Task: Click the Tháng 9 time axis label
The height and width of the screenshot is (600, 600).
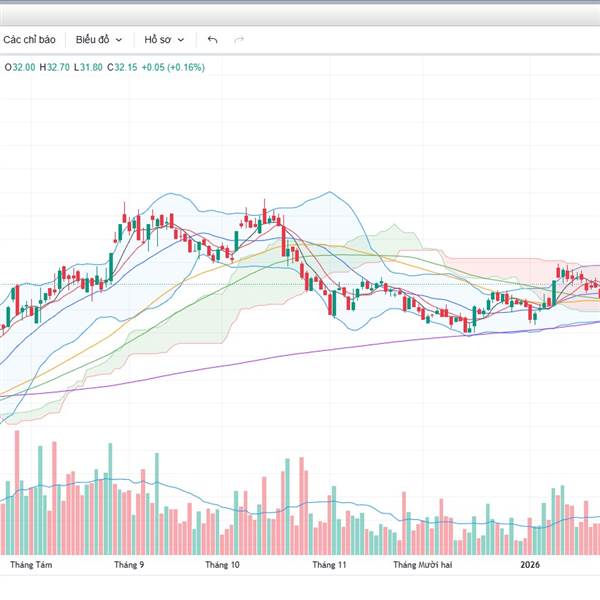Action: coord(129,565)
